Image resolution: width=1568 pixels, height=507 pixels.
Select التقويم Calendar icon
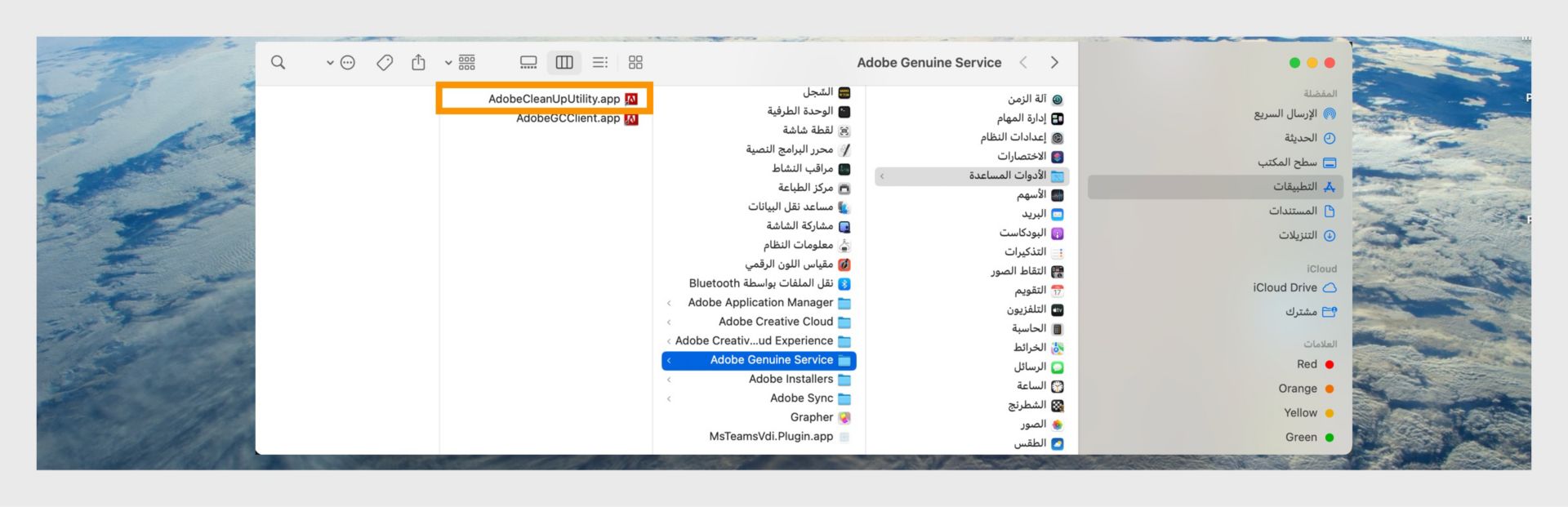click(x=1058, y=291)
